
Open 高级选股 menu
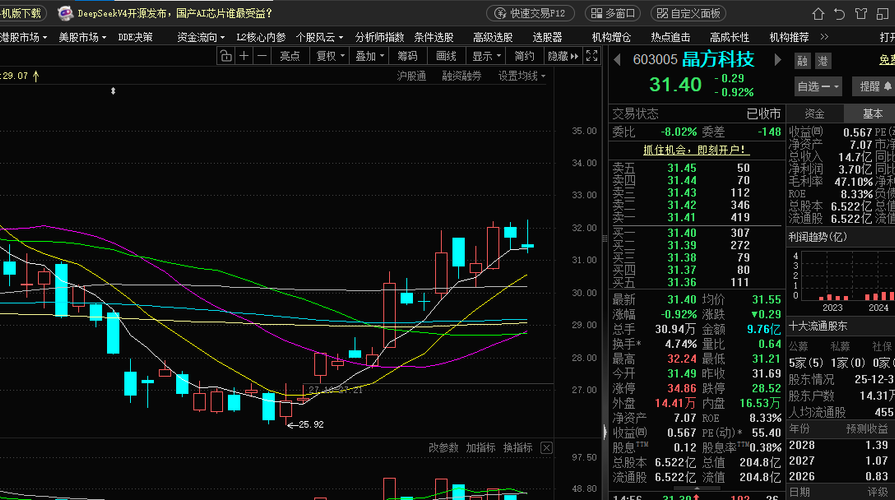[493, 37]
